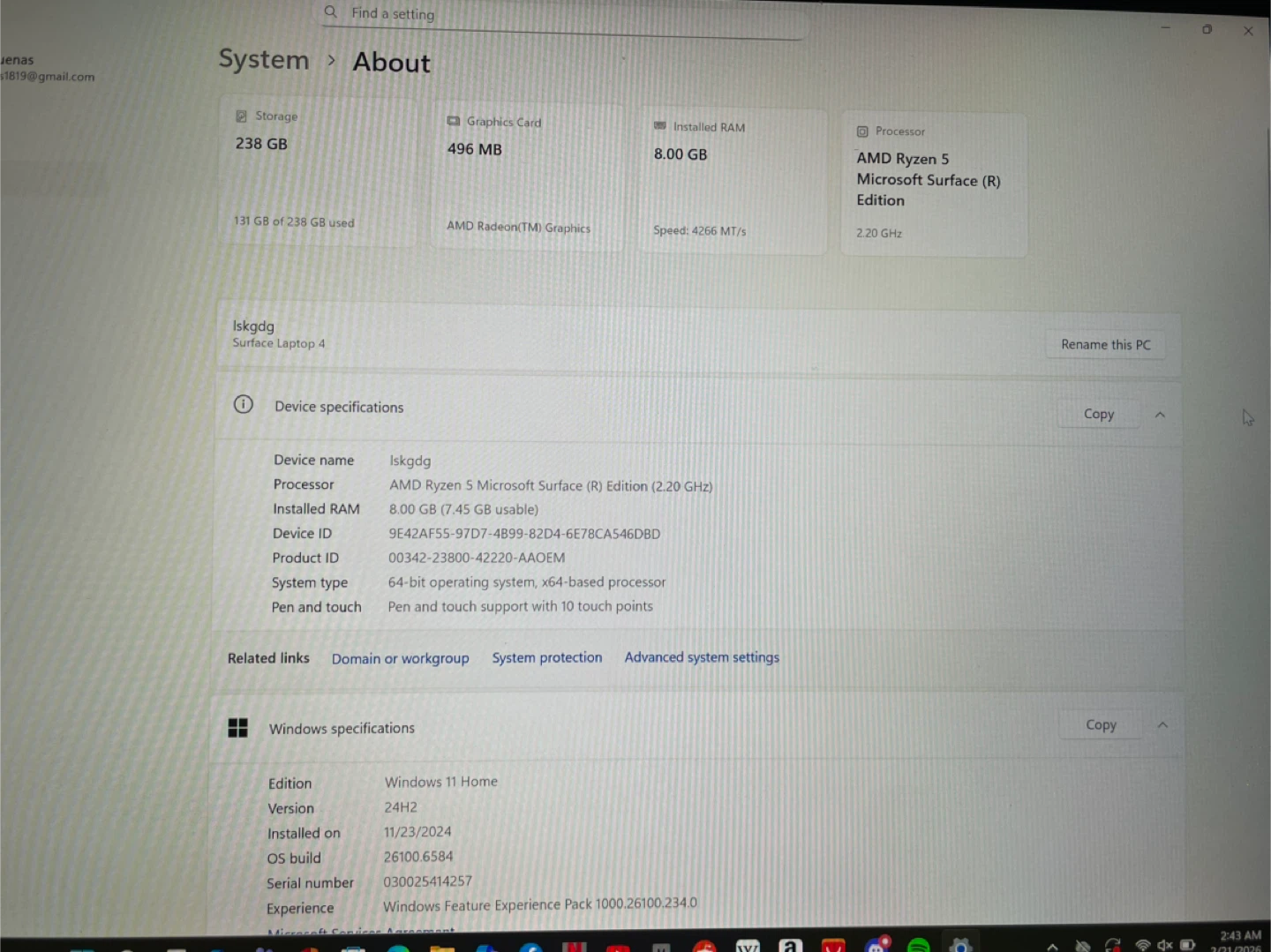Open Advanced system settings link
The height and width of the screenshot is (952, 1271).
[x=702, y=657]
